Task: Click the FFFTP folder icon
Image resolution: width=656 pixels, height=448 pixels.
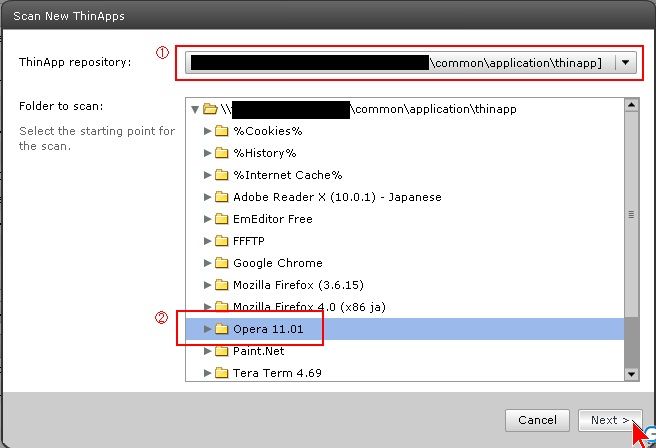Action: click(221, 241)
